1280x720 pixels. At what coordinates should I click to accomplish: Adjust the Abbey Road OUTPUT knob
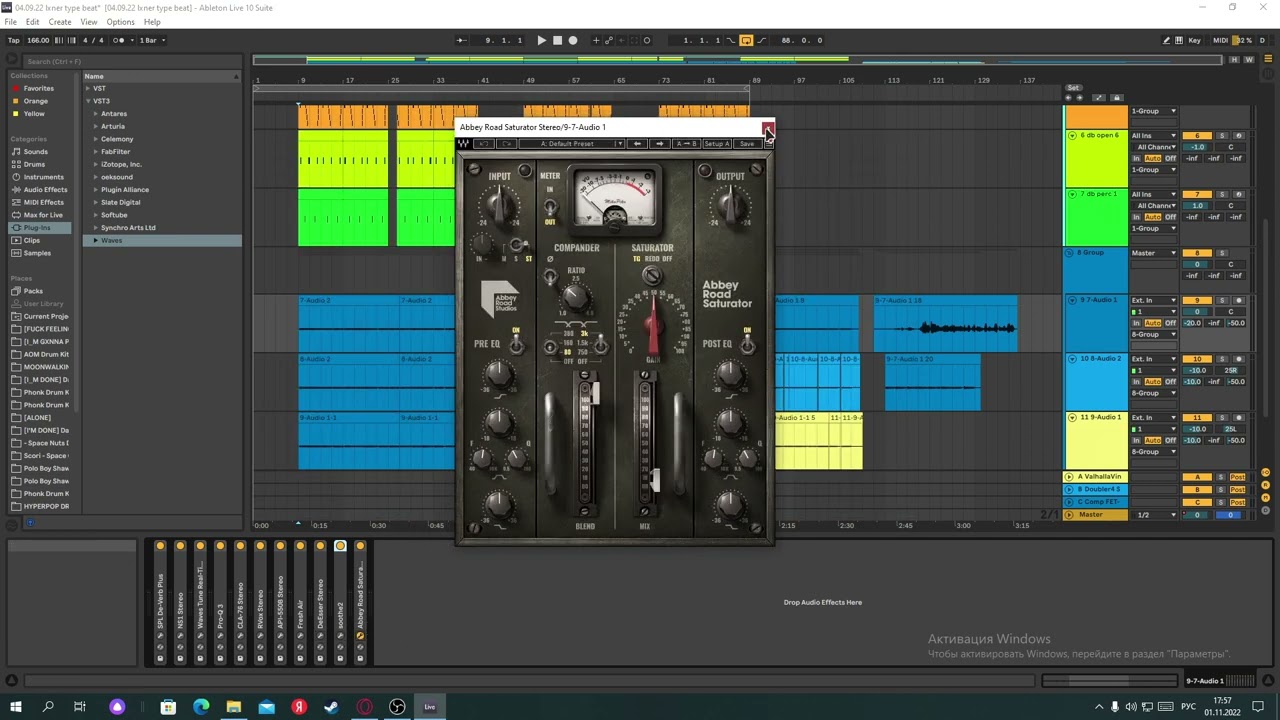(x=731, y=205)
